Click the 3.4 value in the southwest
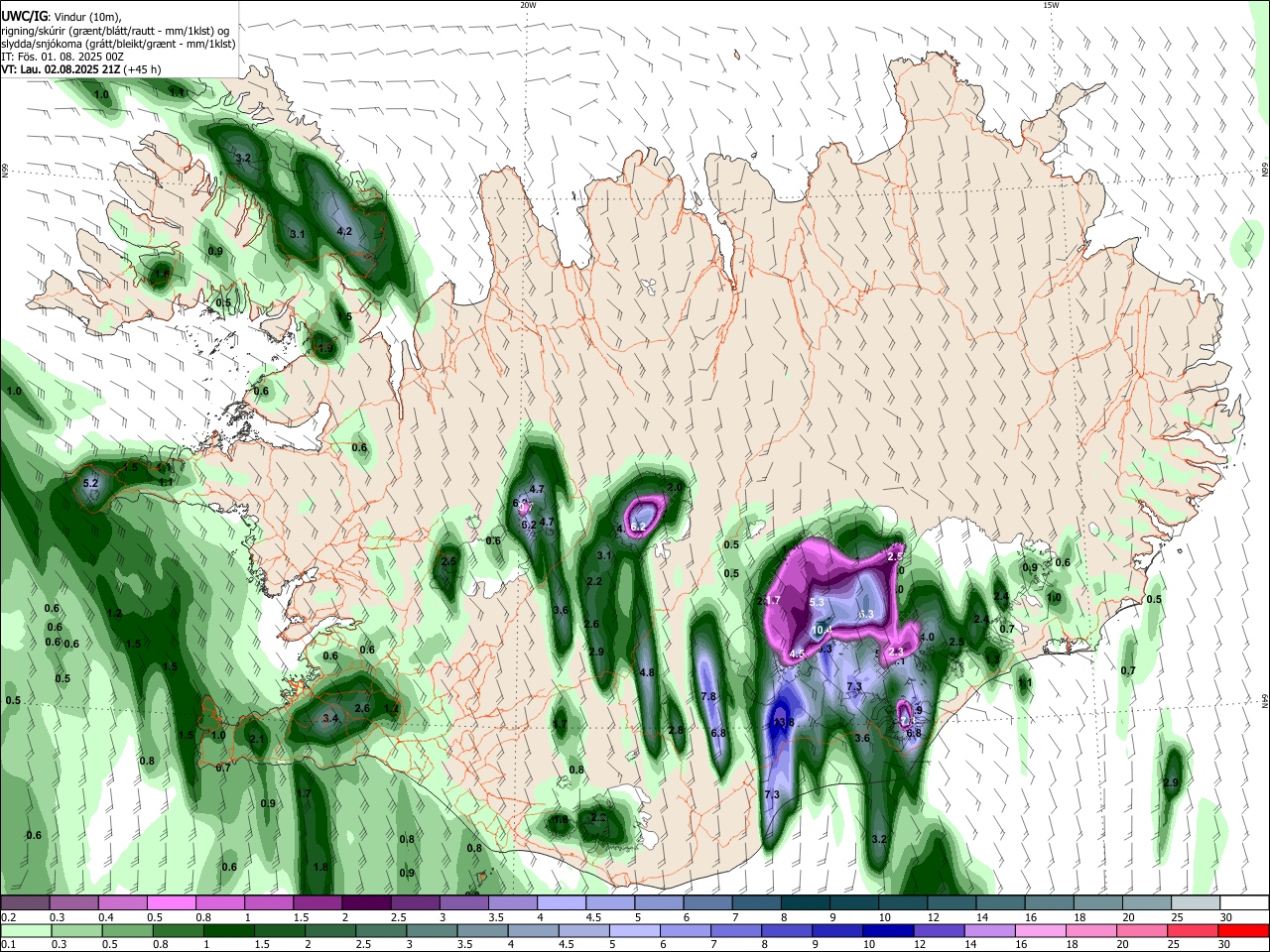This screenshot has width=1270, height=952. pyautogui.click(x=331, y=718)
